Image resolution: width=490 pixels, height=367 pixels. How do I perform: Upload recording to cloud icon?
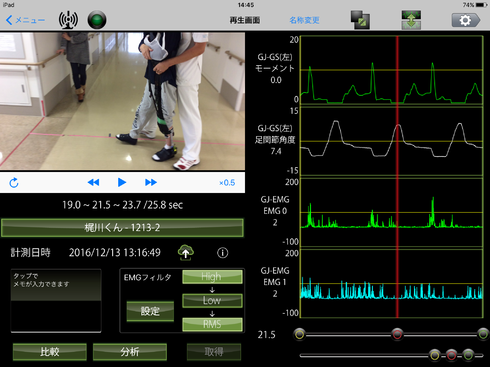click(186, 253)
